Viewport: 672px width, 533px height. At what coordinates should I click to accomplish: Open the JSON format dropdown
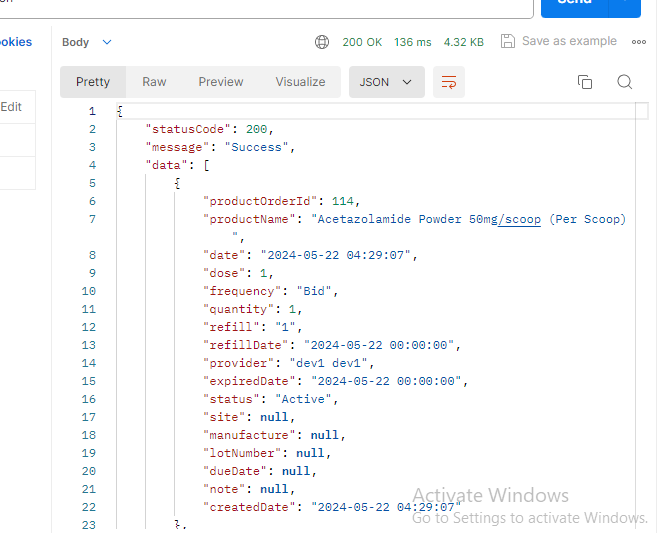point(387,82)
